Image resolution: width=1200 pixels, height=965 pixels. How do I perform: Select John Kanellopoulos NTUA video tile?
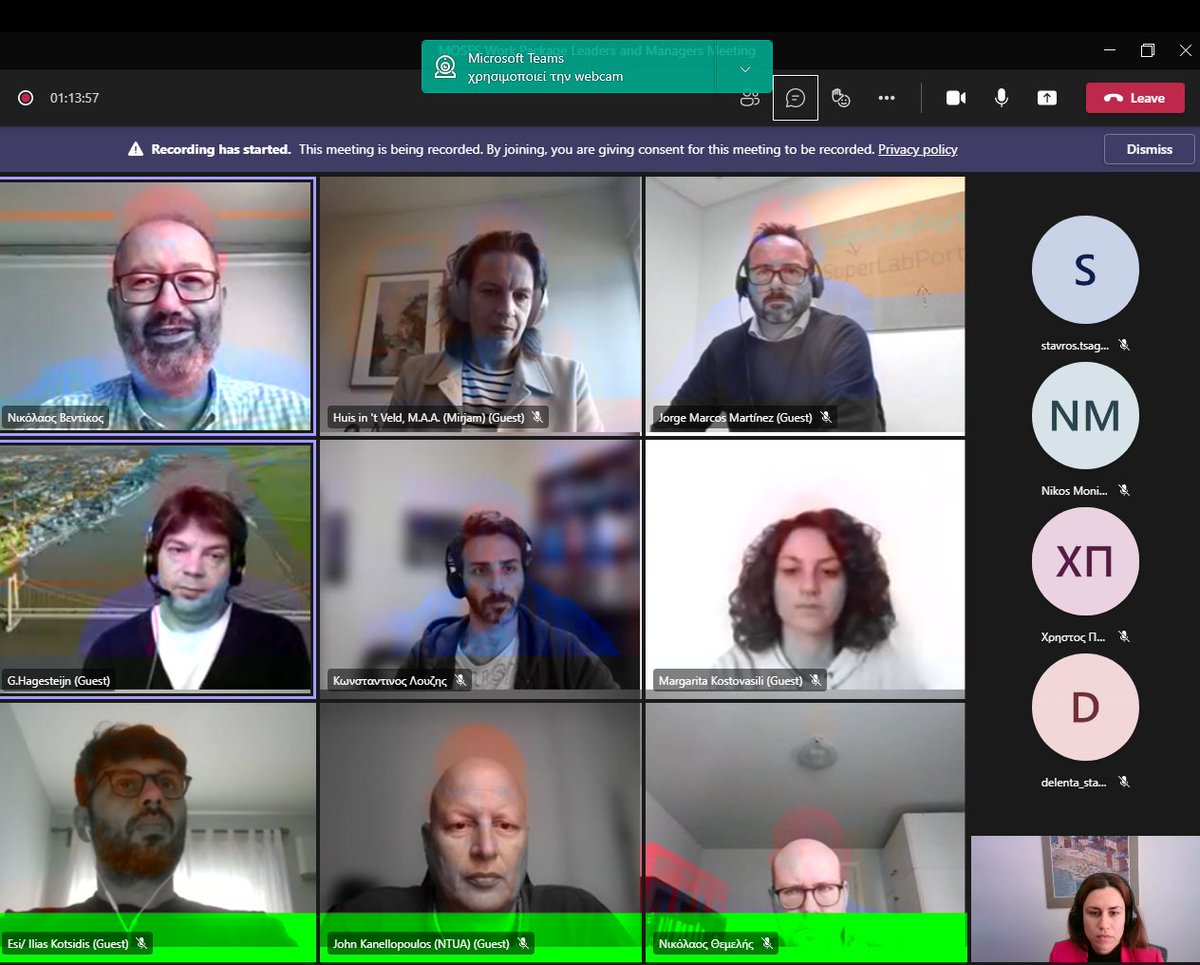tap(480, 832)
